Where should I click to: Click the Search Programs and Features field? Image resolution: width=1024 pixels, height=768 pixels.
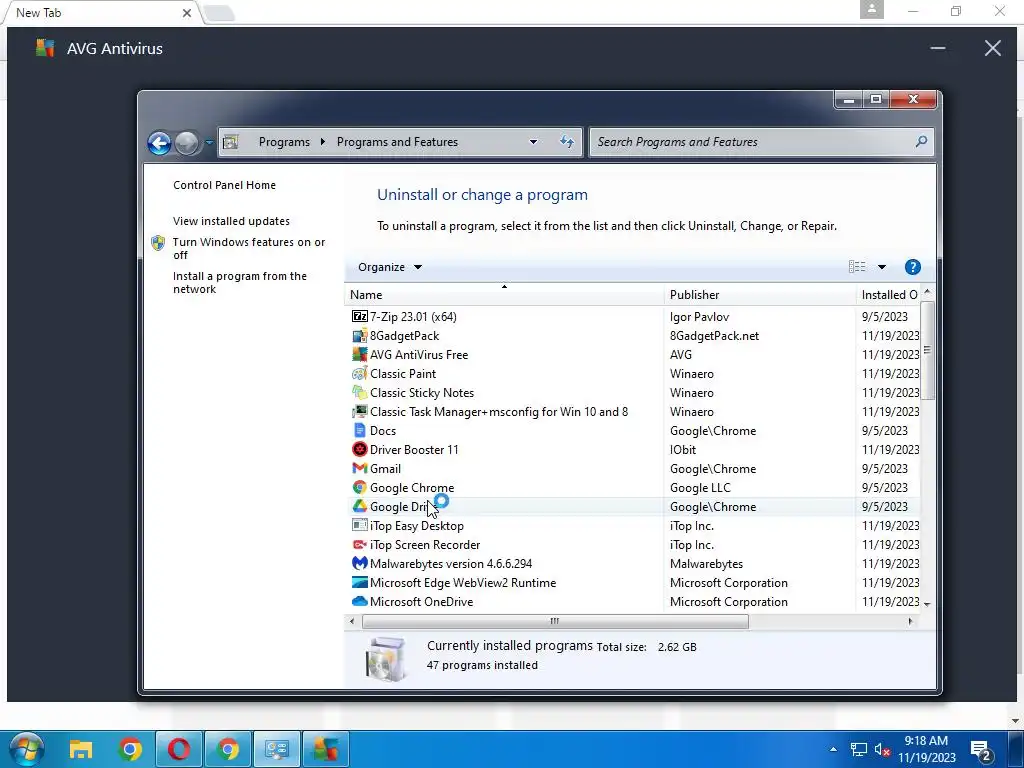tap(761, 142)
